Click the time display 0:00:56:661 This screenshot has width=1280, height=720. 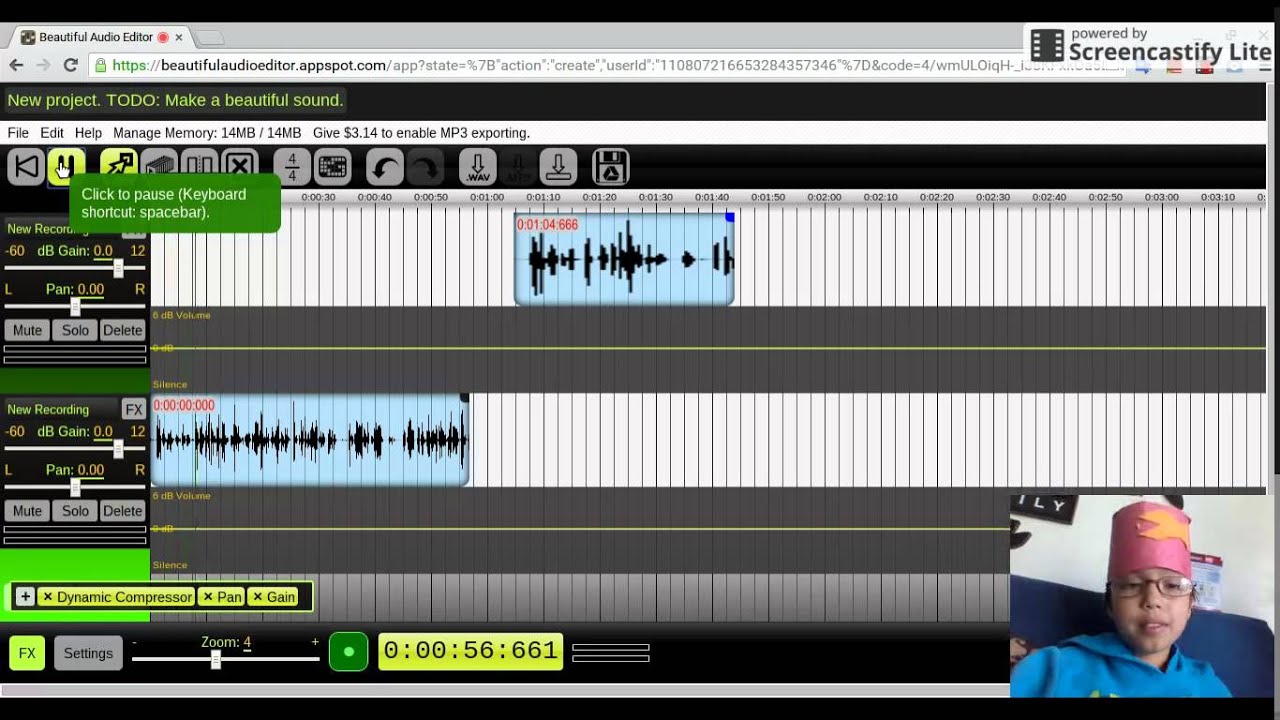(470, 651)
